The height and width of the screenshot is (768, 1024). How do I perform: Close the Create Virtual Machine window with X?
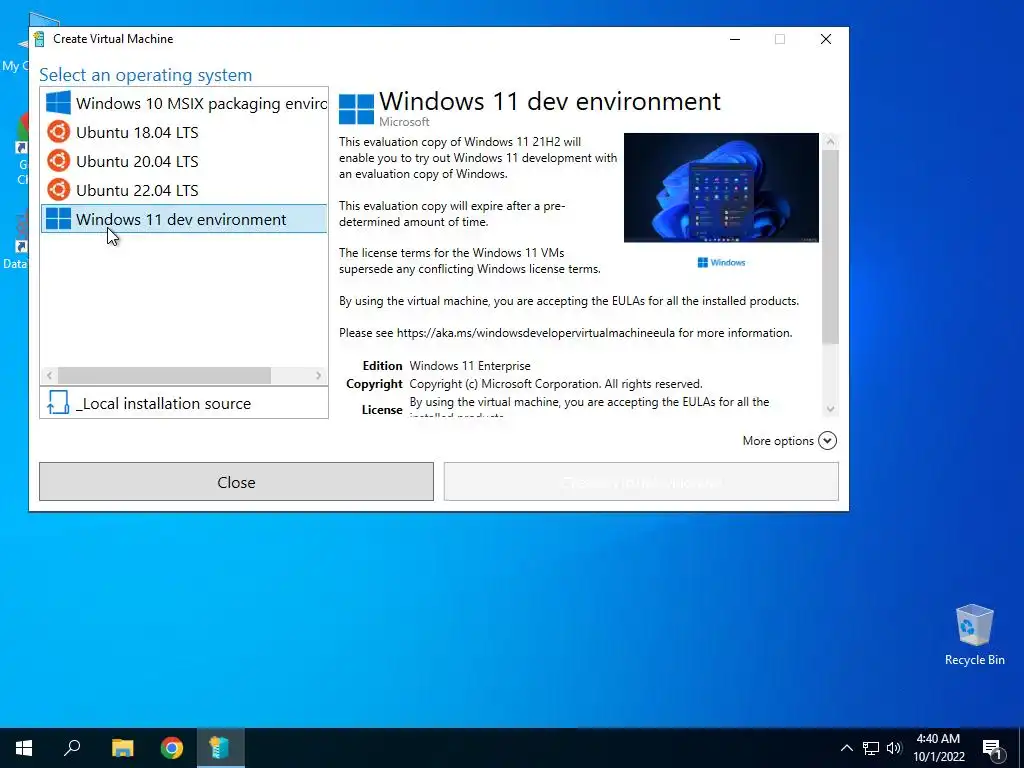pos(825,39)
